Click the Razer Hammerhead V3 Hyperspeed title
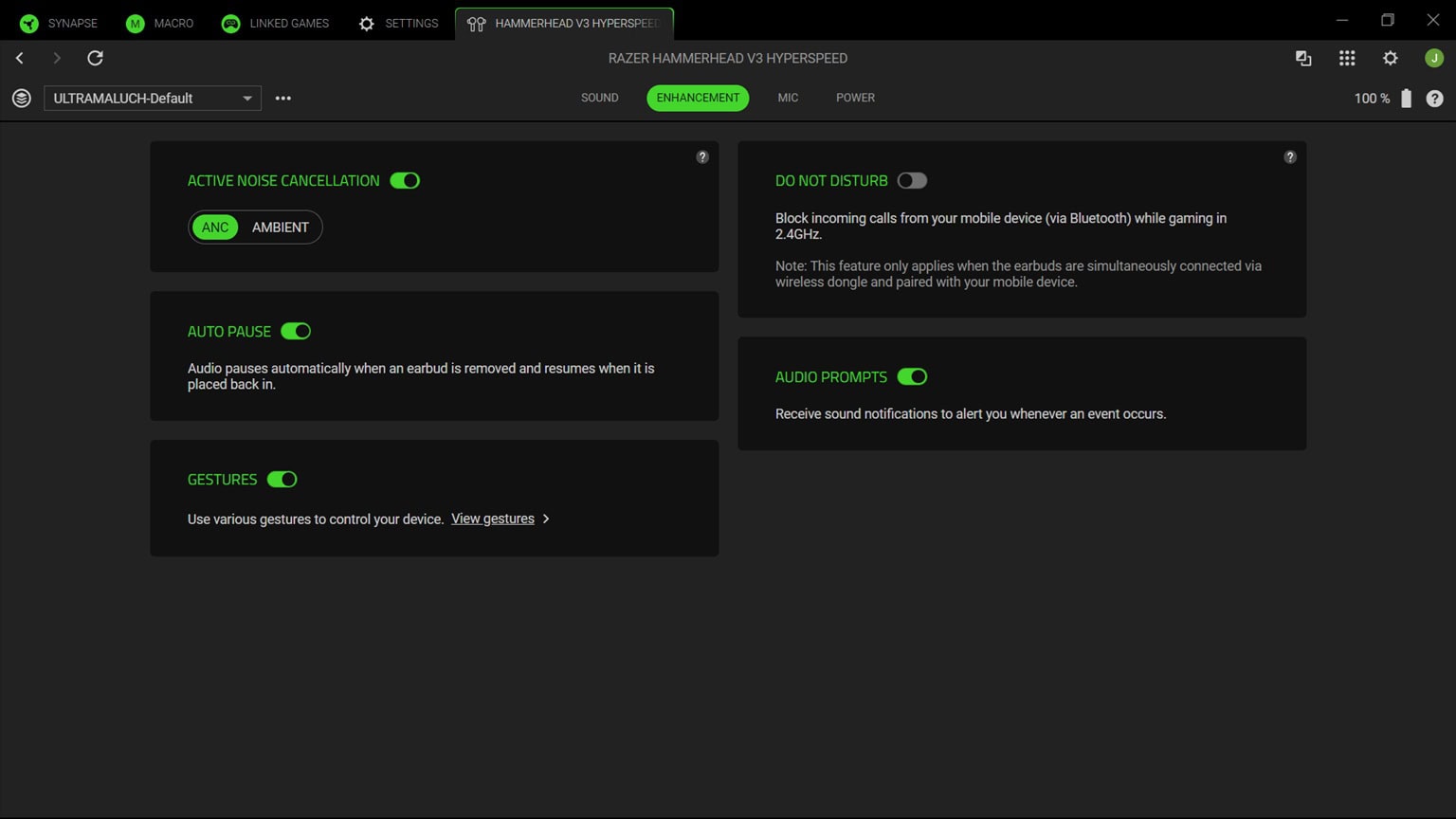 pyautogui.click(x=728, y=58)
